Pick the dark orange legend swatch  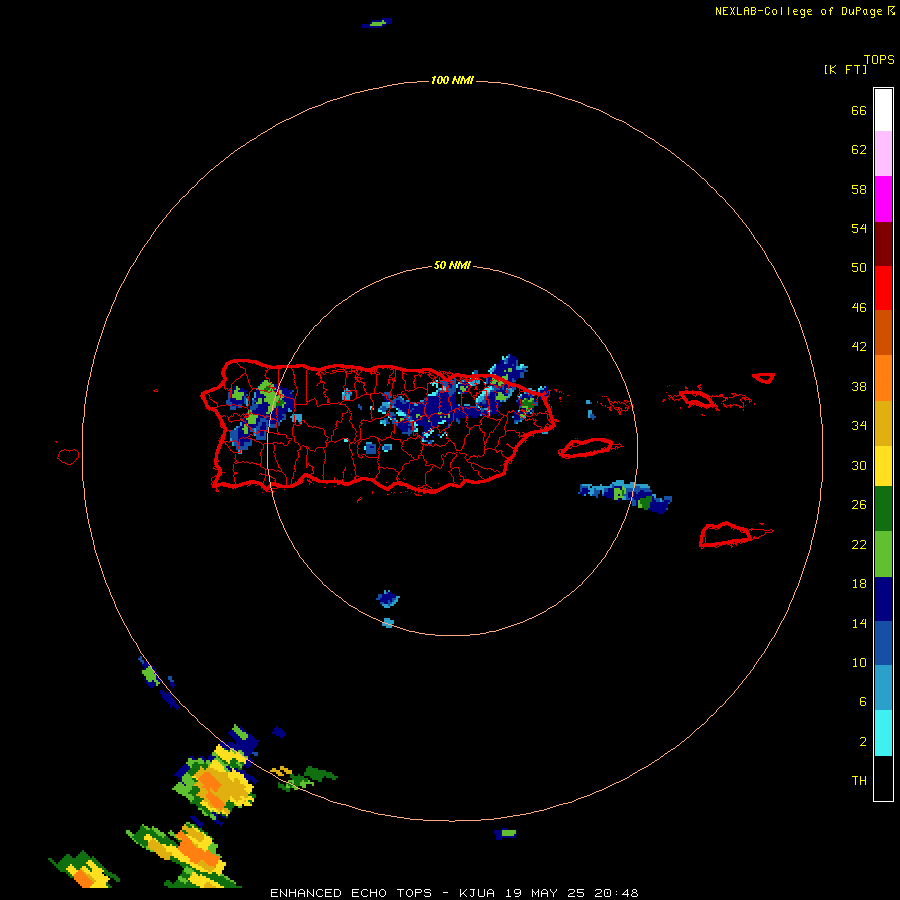[x=883, y=332]
